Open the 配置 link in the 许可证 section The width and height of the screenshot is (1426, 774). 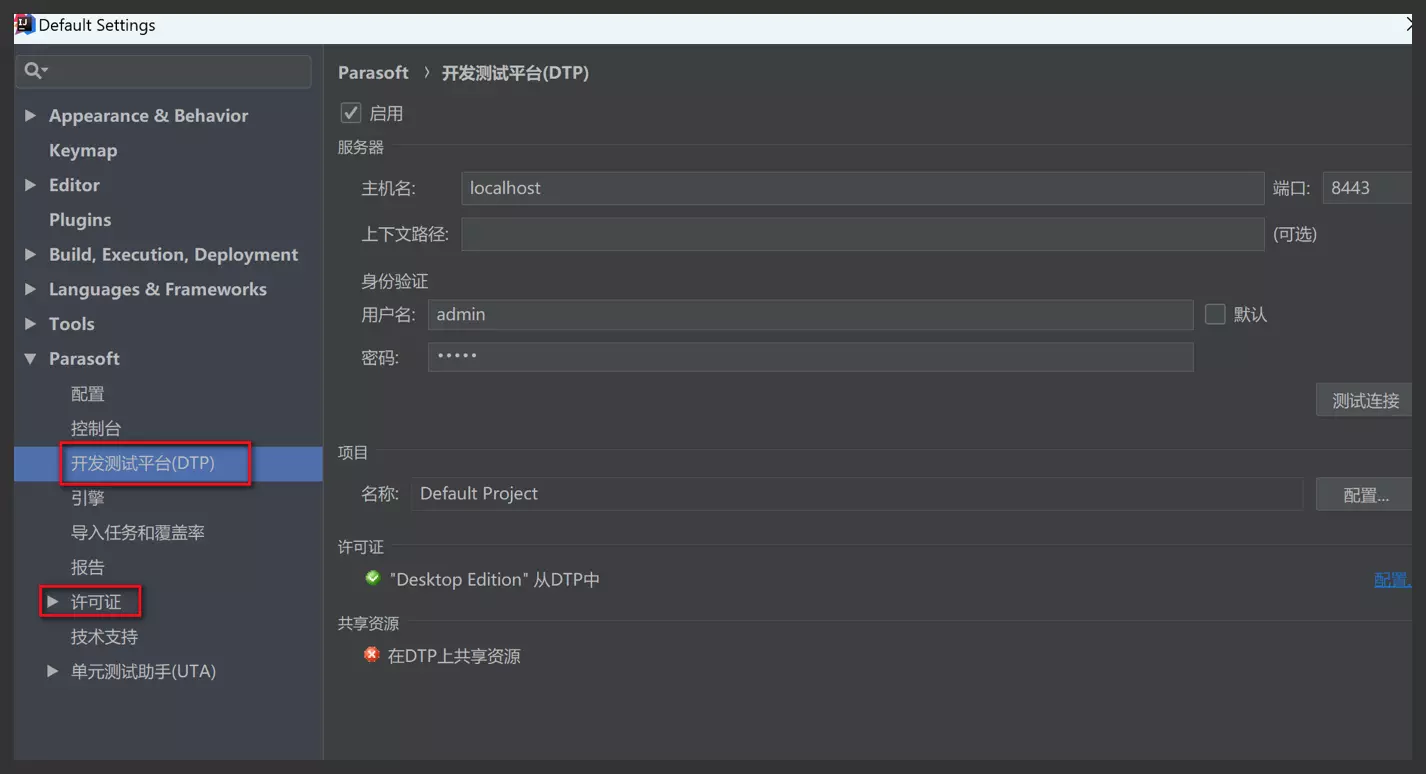(x=1392, y=579)
